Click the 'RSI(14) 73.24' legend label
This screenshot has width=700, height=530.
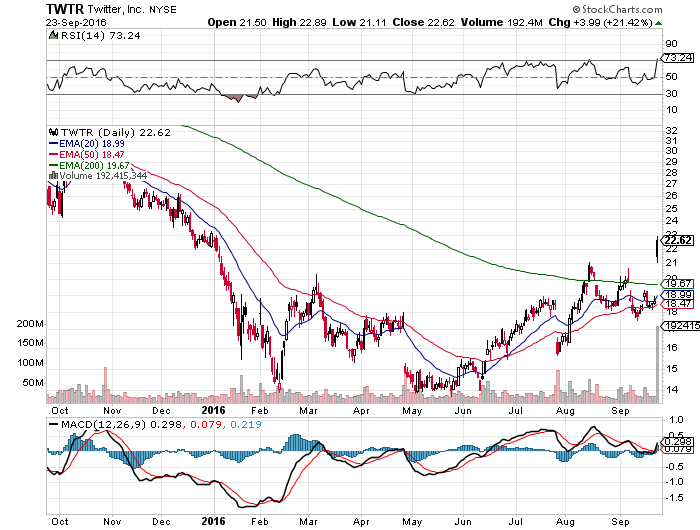tap(100, 36)
